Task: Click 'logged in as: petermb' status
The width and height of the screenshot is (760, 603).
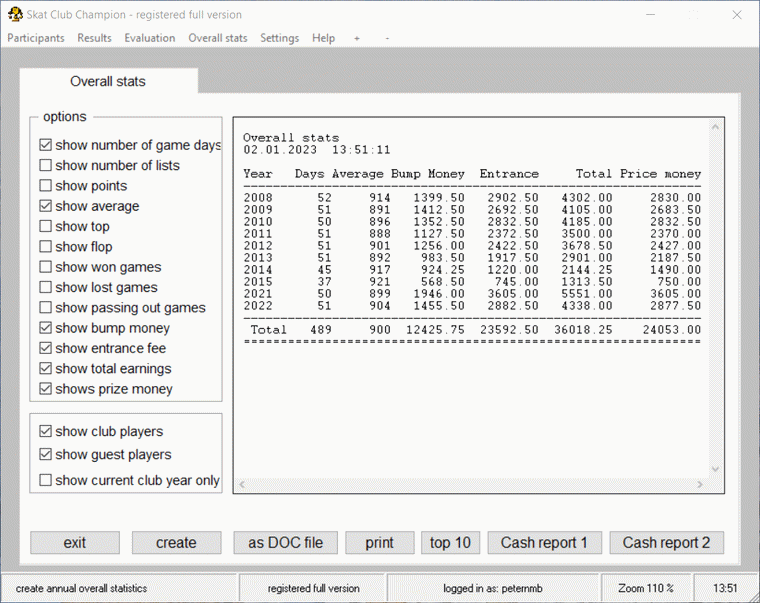Action: point(493,588)
